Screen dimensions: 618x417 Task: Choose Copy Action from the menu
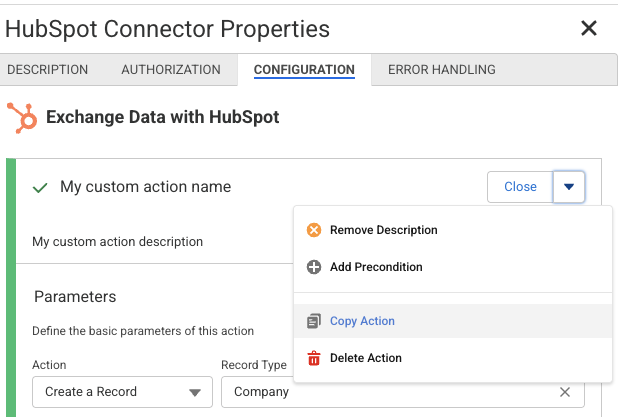coord(362,321)
